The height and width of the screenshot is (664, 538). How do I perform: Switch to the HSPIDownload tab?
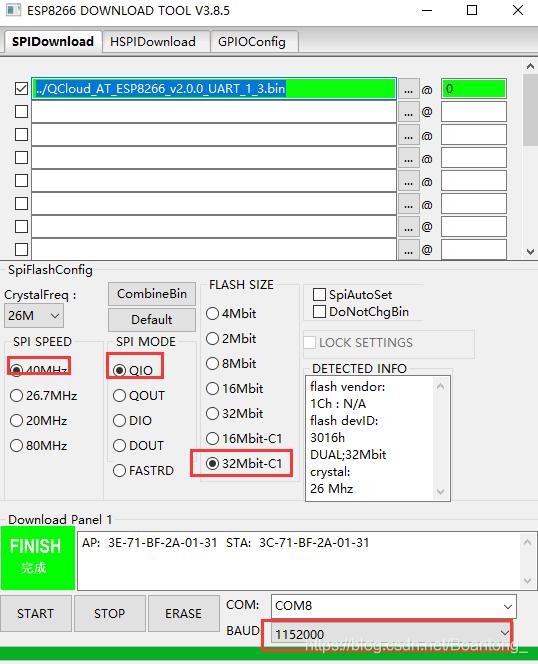coord(153,42)
